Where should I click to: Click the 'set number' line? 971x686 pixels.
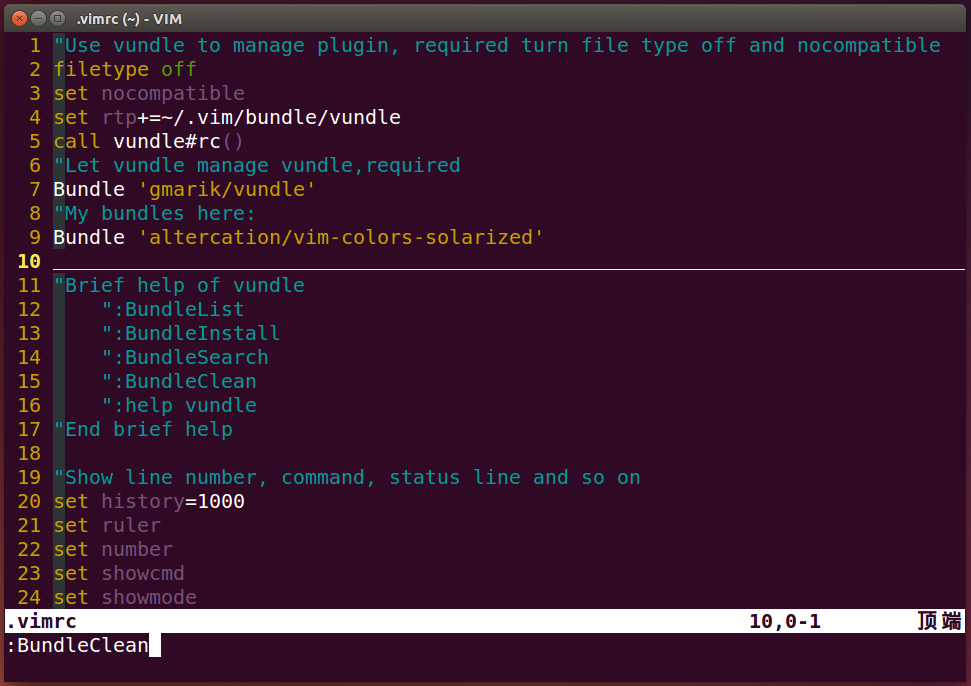tap(113, 550)
